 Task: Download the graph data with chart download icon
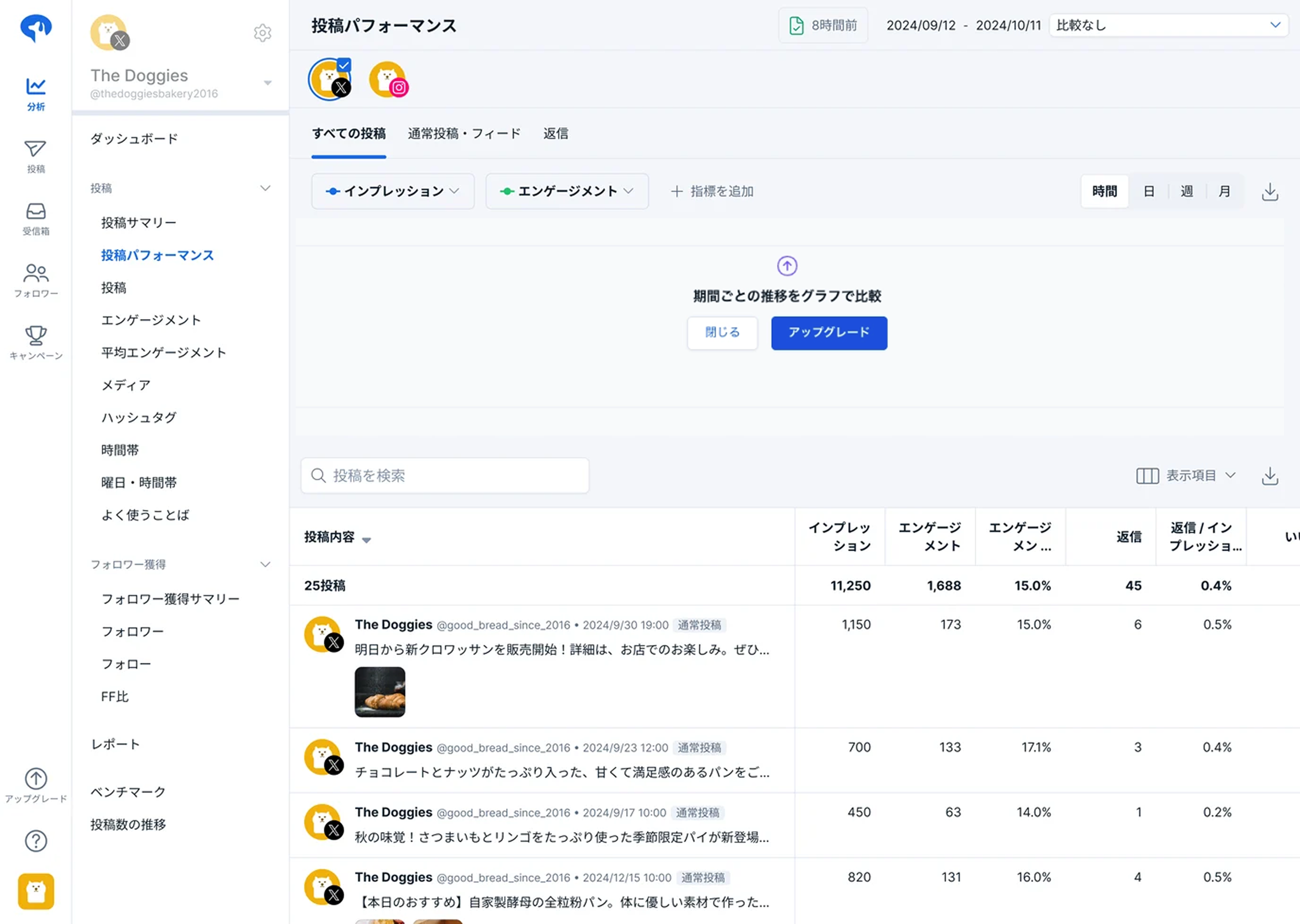click(1270, 192)
